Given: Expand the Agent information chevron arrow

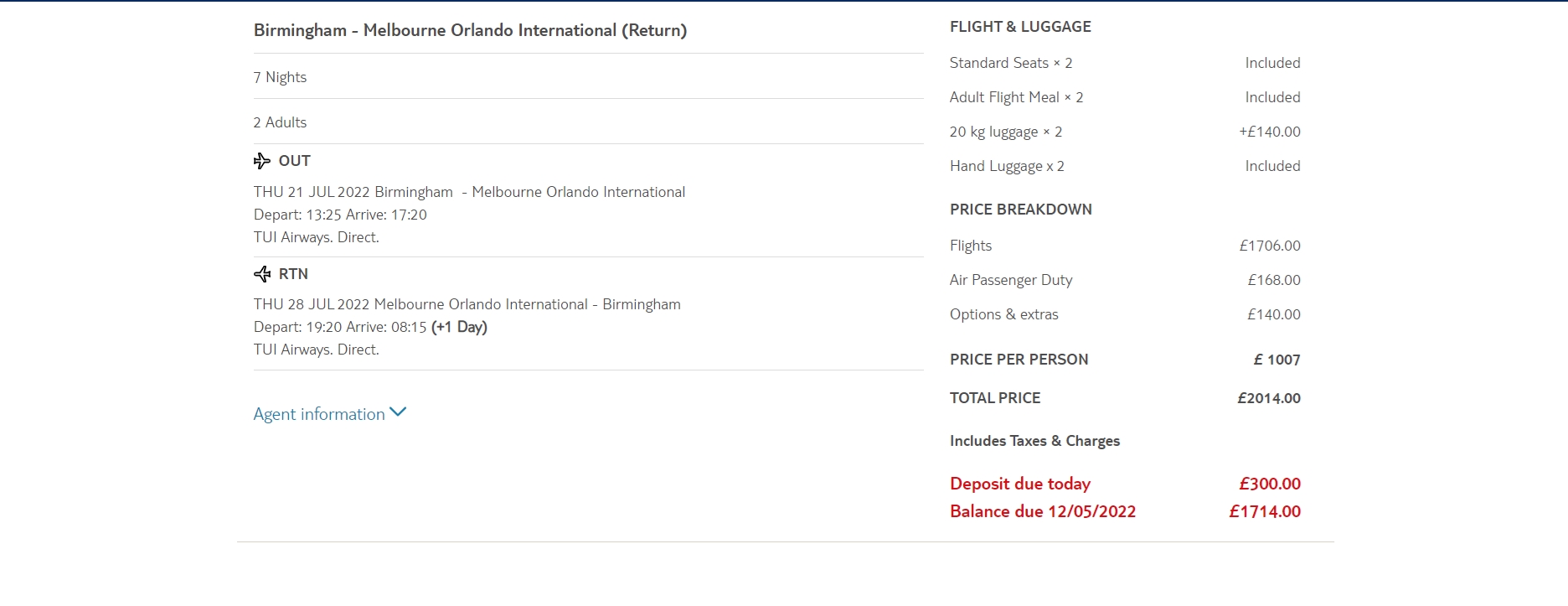Looking at the screenshot, I should [x=398, y=412].
